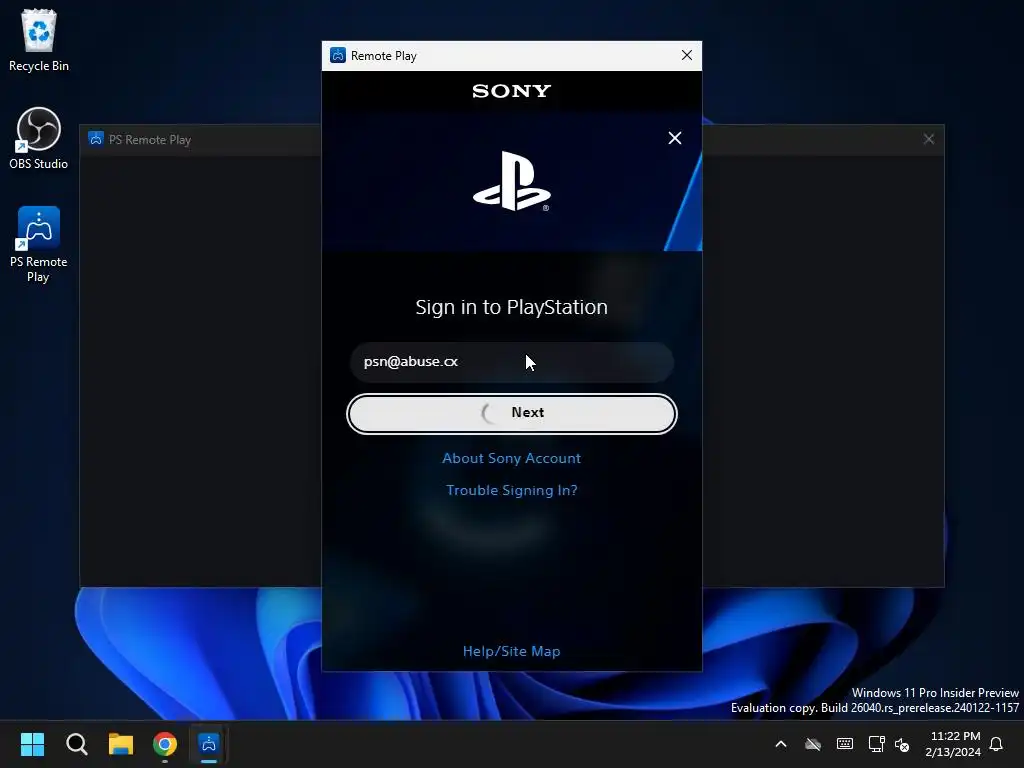Image resolution: width=1024 pixels, height=768 pixels.
Task: Click the PlayStation logo in sign-in dialog
Action: click(511, 181)
